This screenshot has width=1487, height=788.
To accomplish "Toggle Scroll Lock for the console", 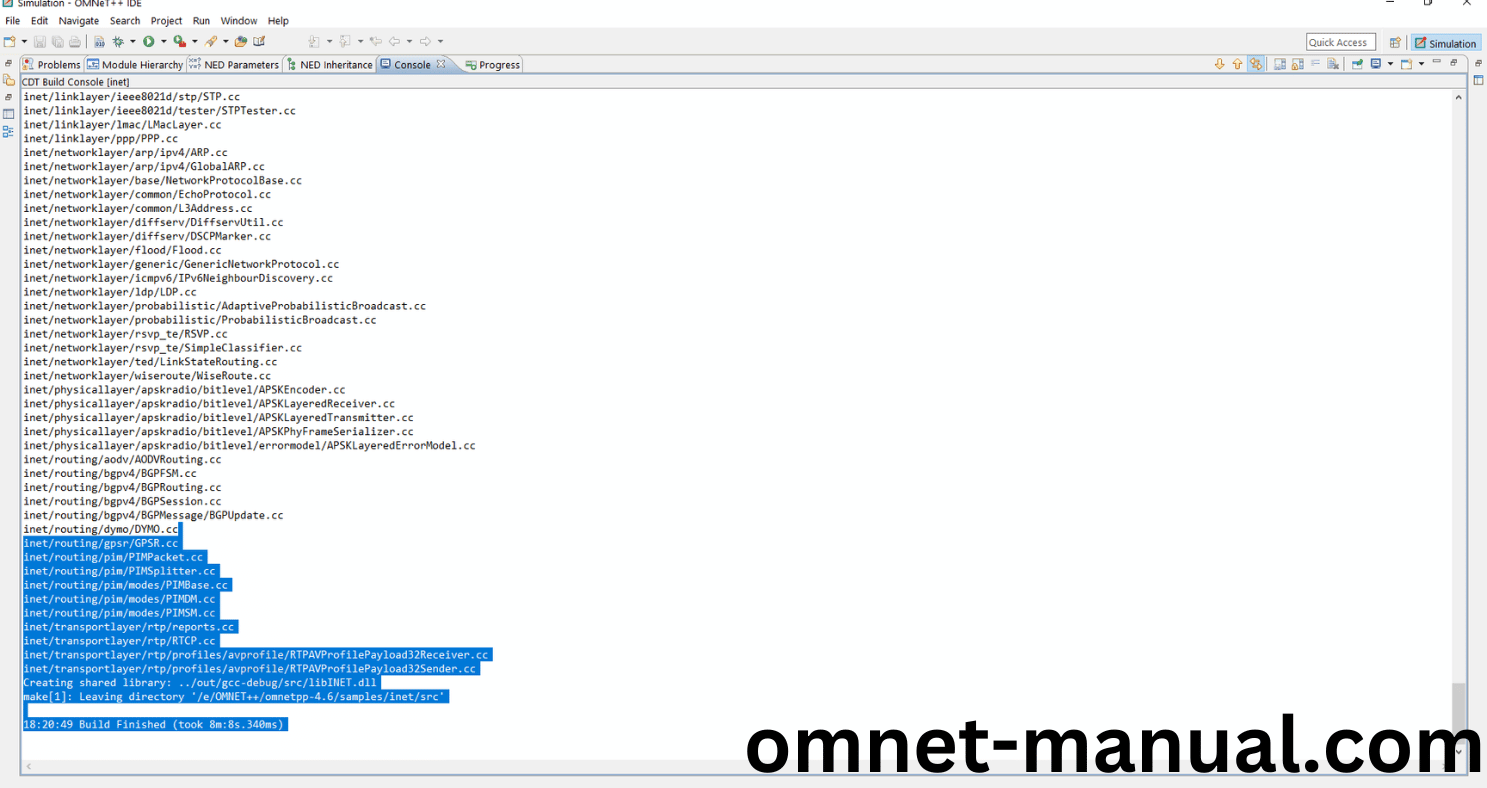I will [1296, 64].
